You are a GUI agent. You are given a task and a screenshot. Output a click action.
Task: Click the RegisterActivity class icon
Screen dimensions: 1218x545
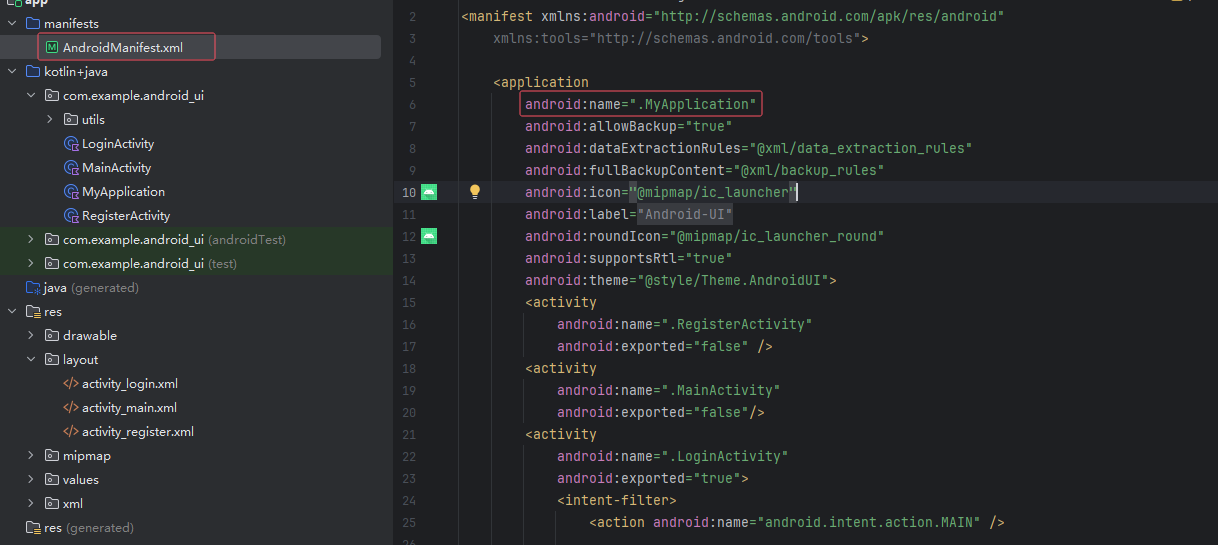(x=71, y=216)
